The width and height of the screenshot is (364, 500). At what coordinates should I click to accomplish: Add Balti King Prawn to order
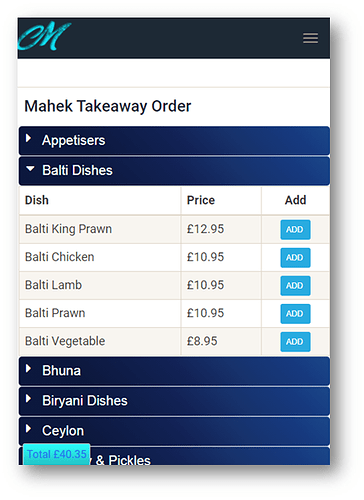[x=295, y=229]
